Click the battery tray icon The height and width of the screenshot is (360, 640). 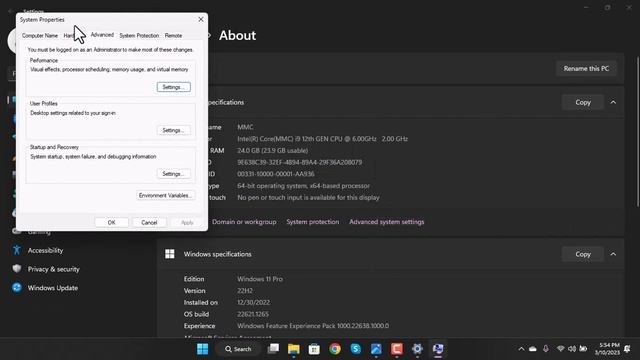[583, 349]
